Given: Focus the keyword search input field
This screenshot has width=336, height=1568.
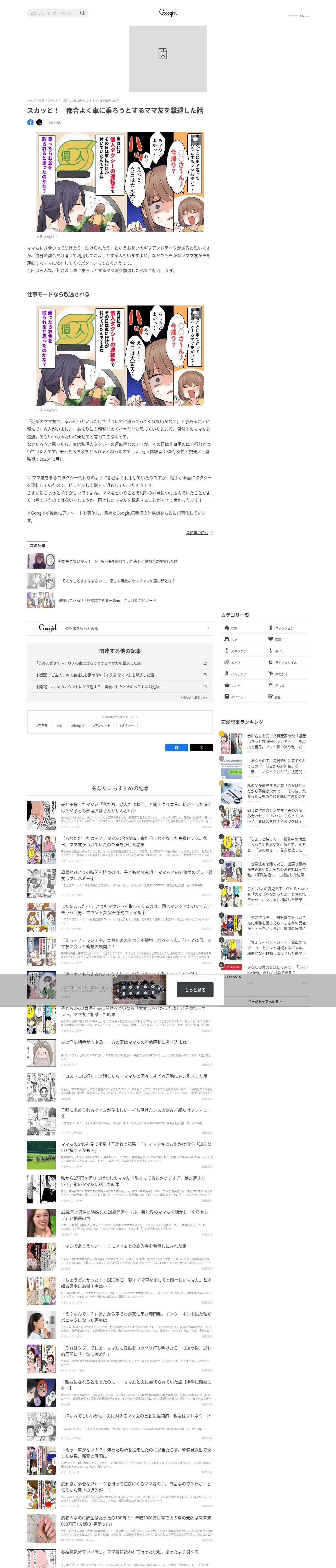Looking at the screenshot, I should click(x=54, y=13).
